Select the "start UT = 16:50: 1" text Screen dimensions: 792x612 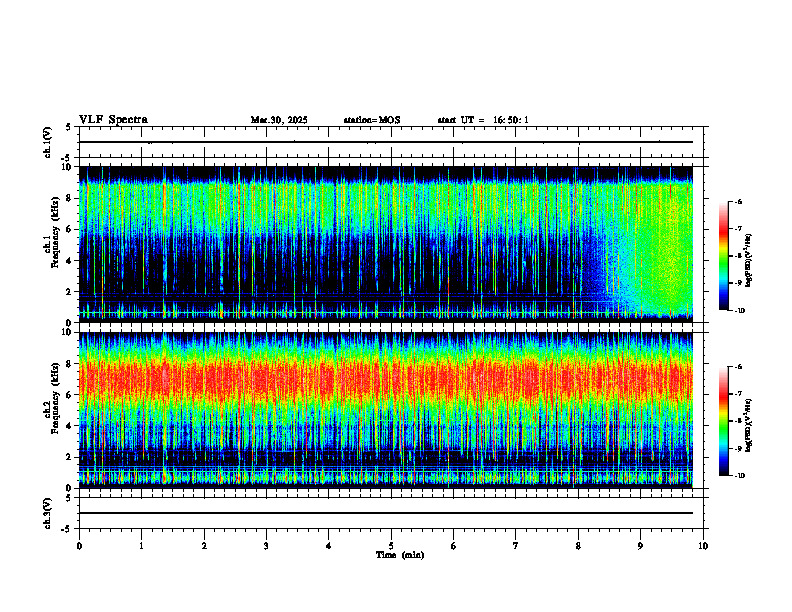click(483, 120)
